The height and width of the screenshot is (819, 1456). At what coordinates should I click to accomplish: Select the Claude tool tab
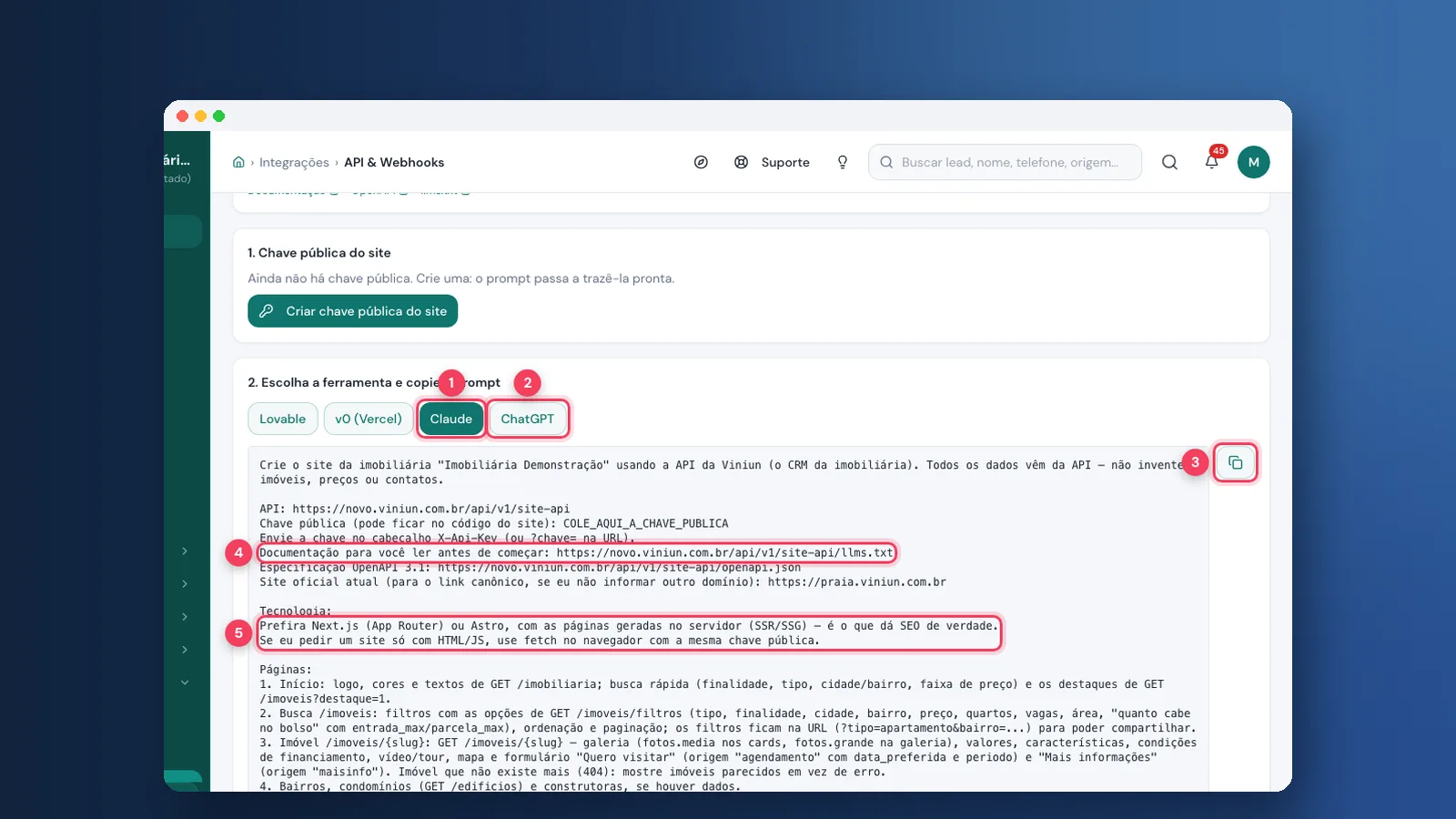451,419
